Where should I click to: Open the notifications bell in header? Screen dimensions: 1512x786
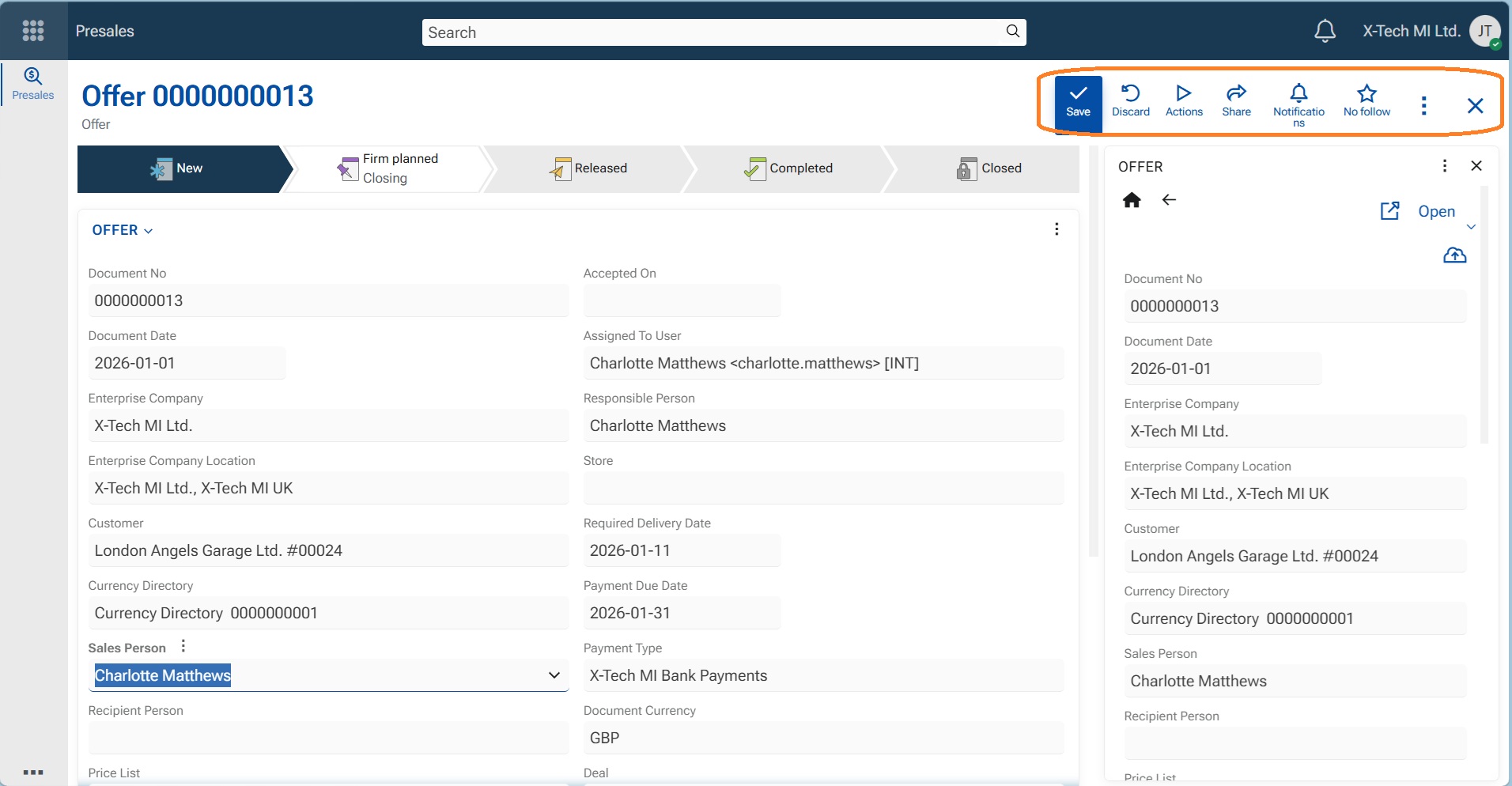pos(1325,31)
